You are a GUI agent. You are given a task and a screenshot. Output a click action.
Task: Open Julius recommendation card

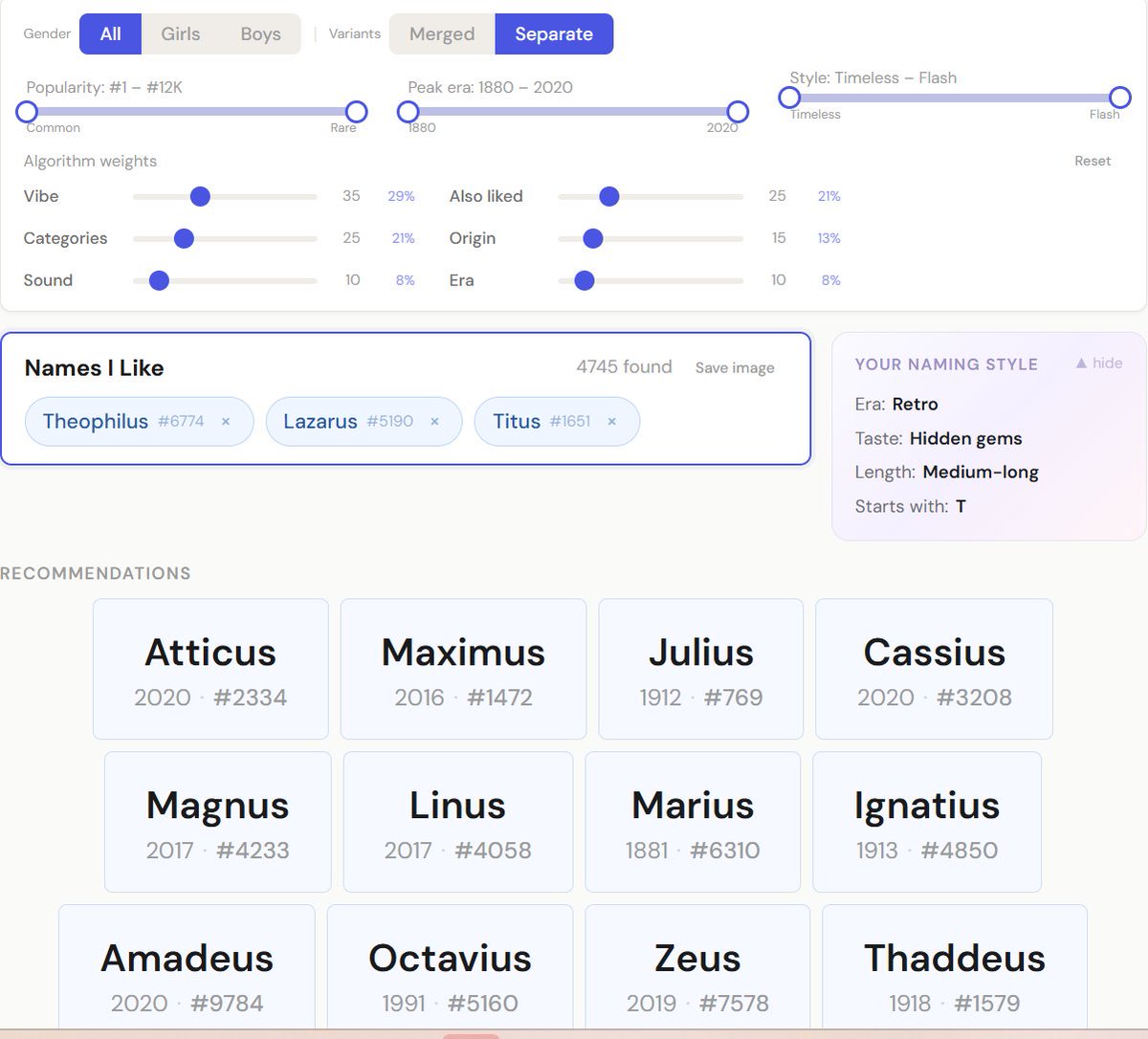[x=701, y=670]
